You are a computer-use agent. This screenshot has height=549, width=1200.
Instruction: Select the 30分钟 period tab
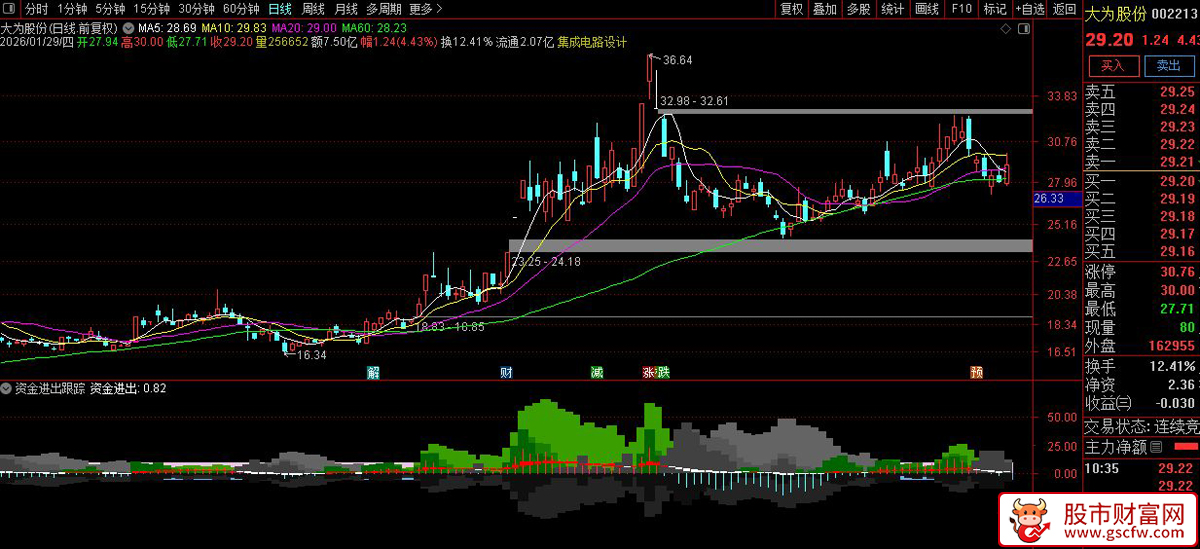[x=197, y=9]
